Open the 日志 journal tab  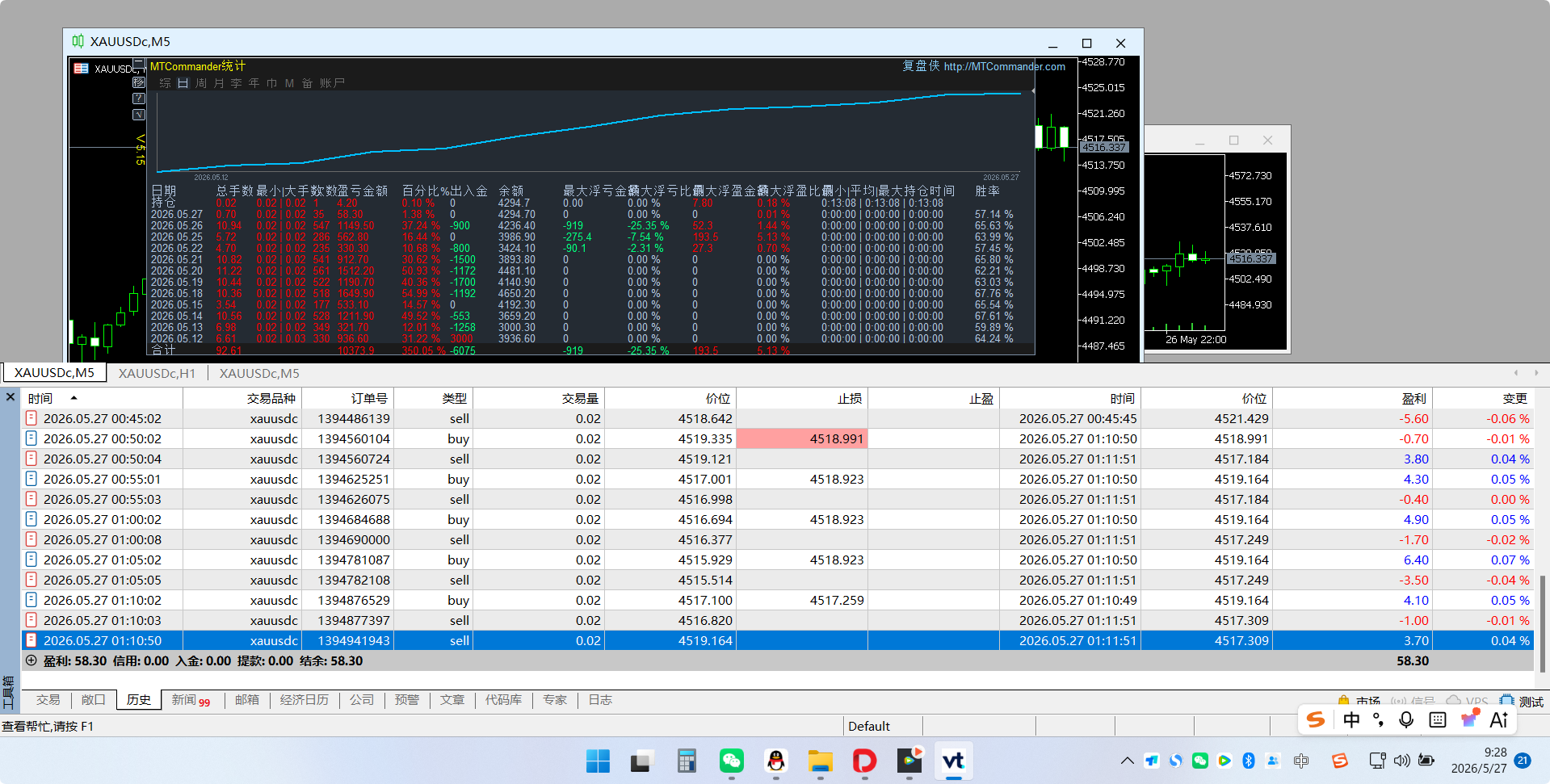pyautogui.click(x=600, y=700)
